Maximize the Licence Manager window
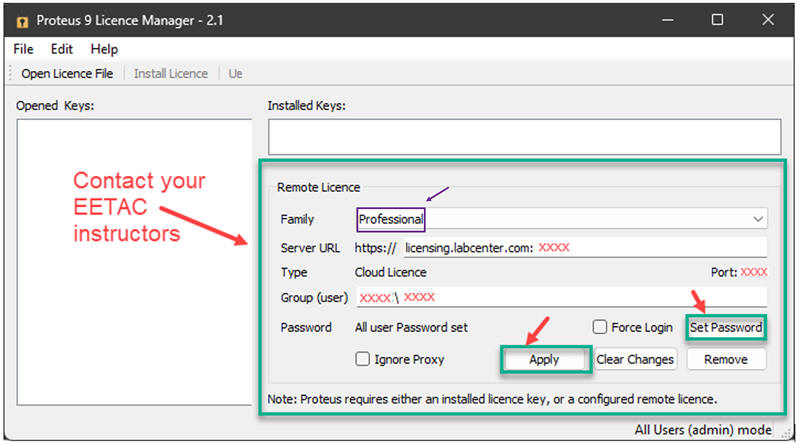The width and height of the screenshot is (801, 445). pos(717,20)
